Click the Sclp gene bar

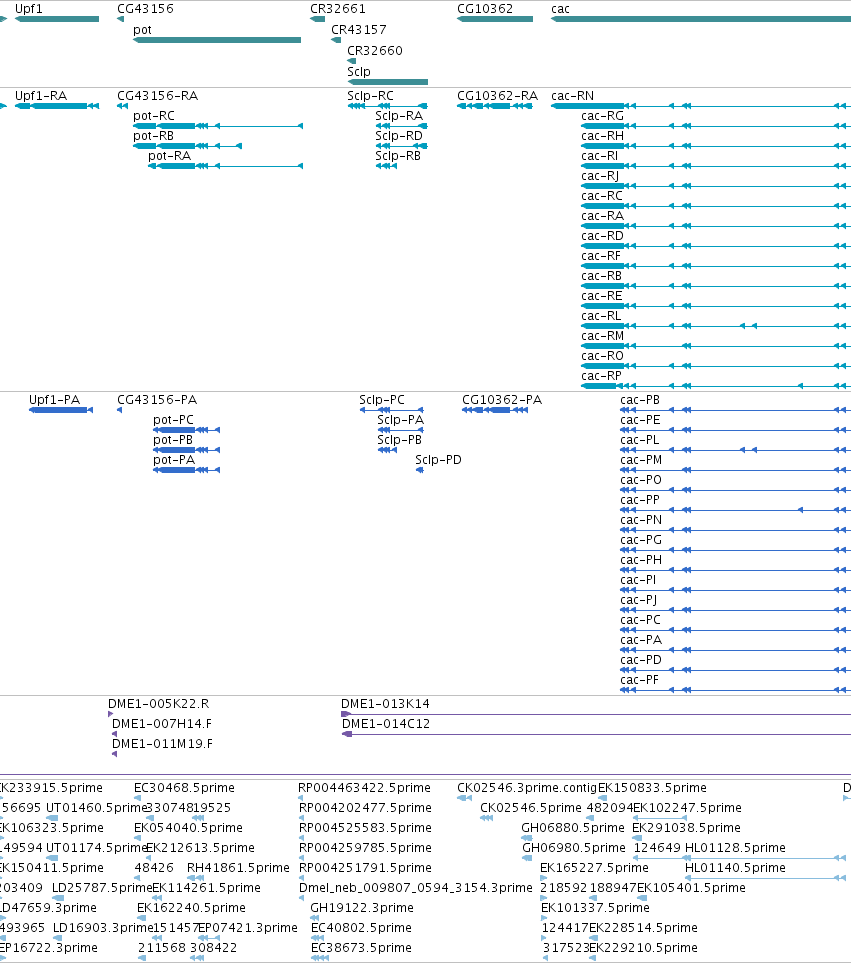(x=387, y=82)
